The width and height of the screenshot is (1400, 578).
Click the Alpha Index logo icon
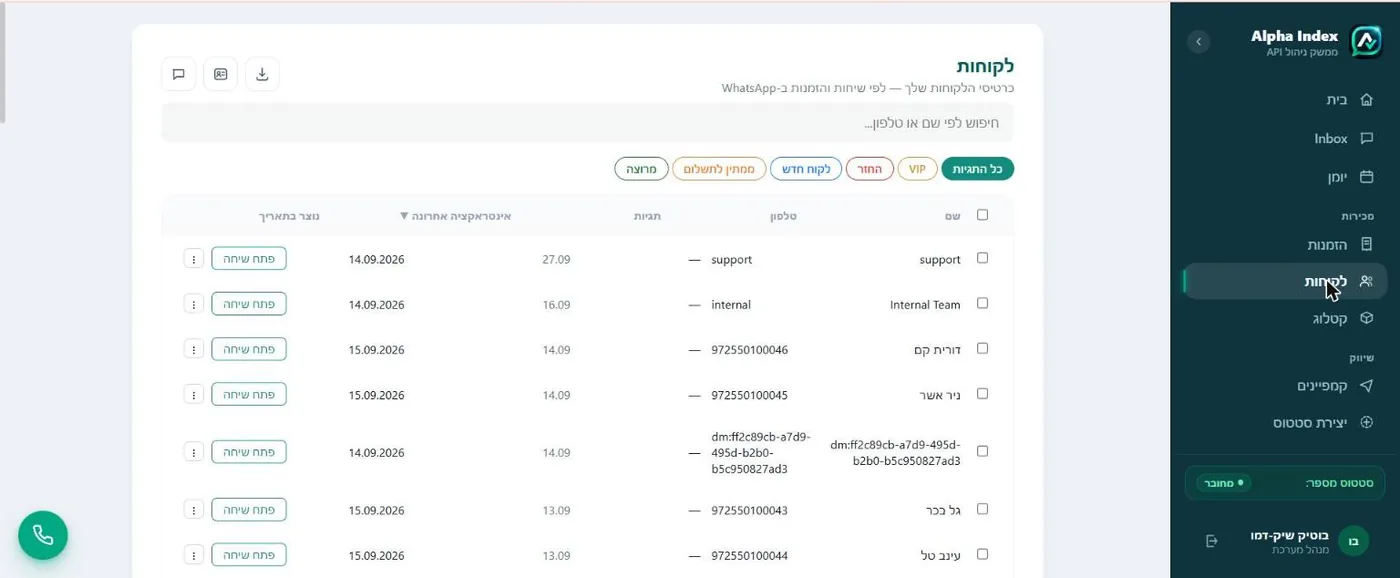tap(1365, 42)
